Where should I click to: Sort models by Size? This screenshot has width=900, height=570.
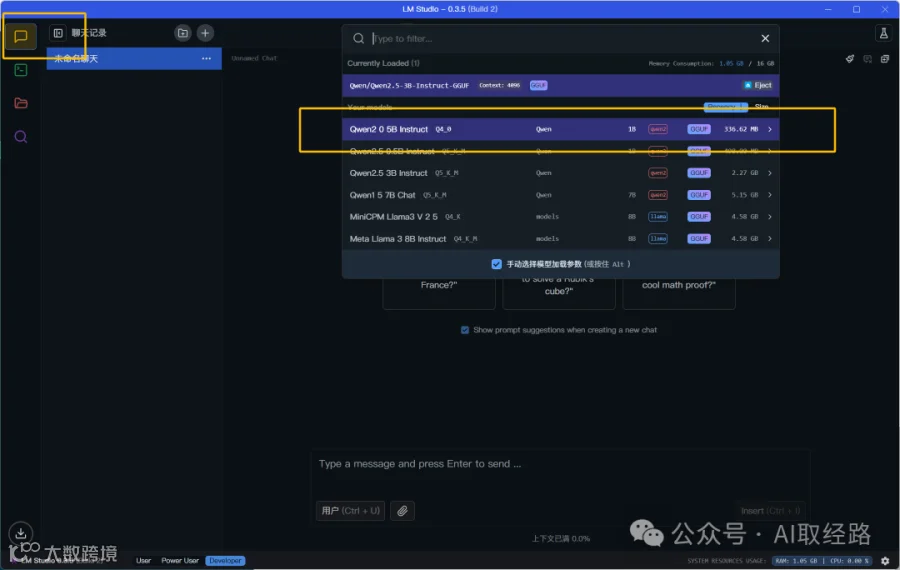coord(762,107)
